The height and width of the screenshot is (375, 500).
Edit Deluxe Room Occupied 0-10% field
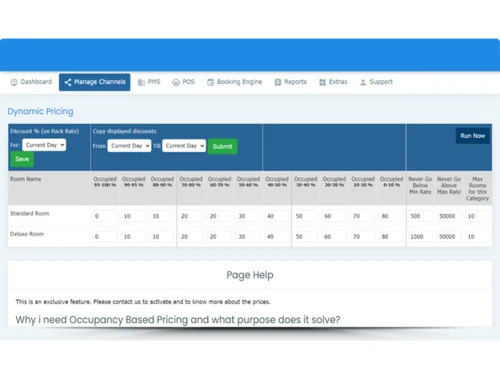(x=392, y=237)
